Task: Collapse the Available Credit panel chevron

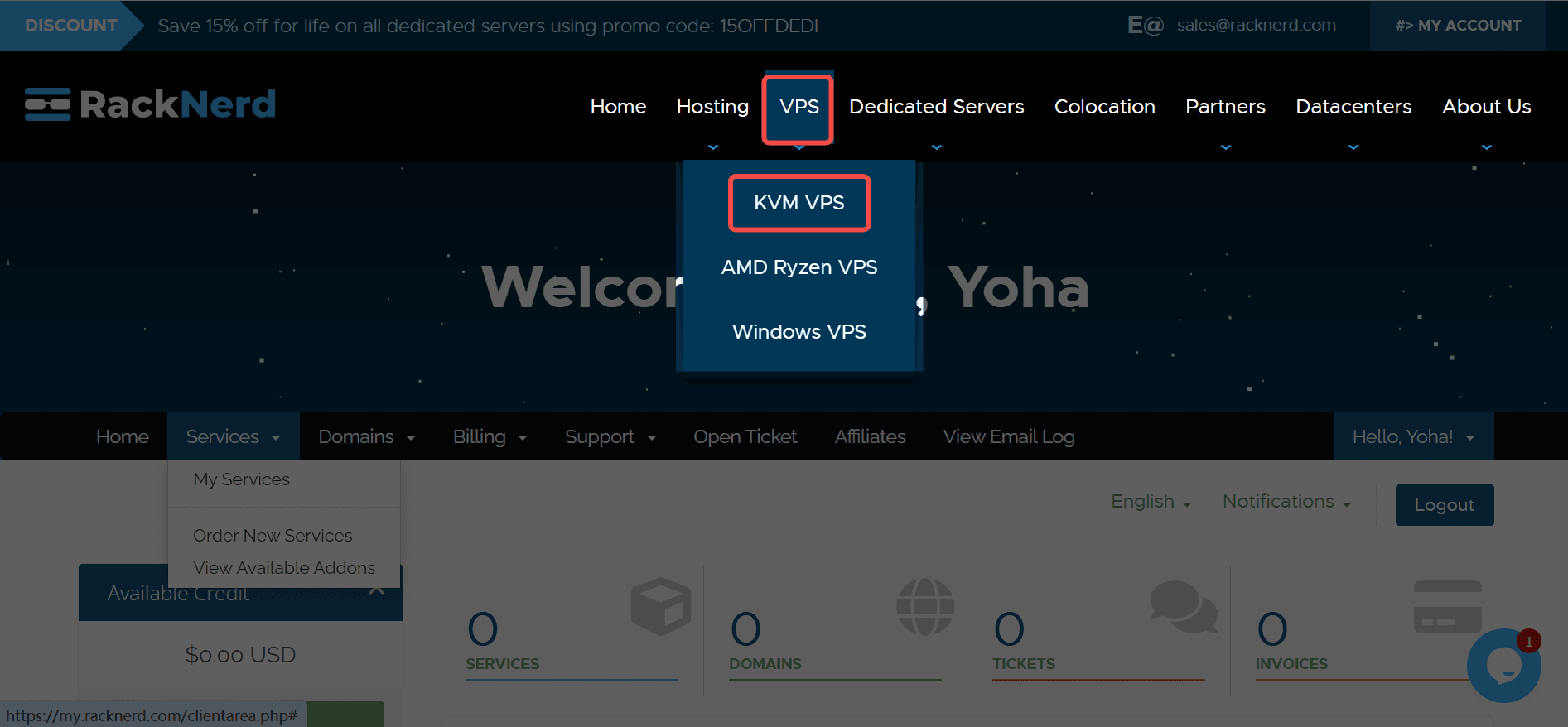Action: [377, 590]
